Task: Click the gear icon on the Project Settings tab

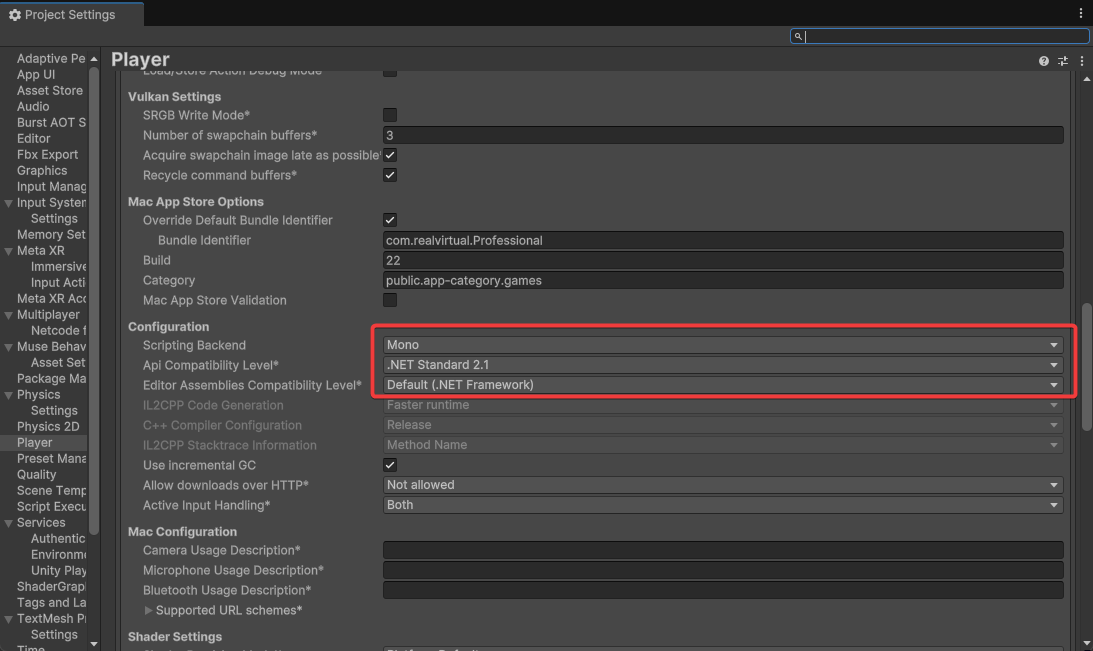Action: point(15,15)
